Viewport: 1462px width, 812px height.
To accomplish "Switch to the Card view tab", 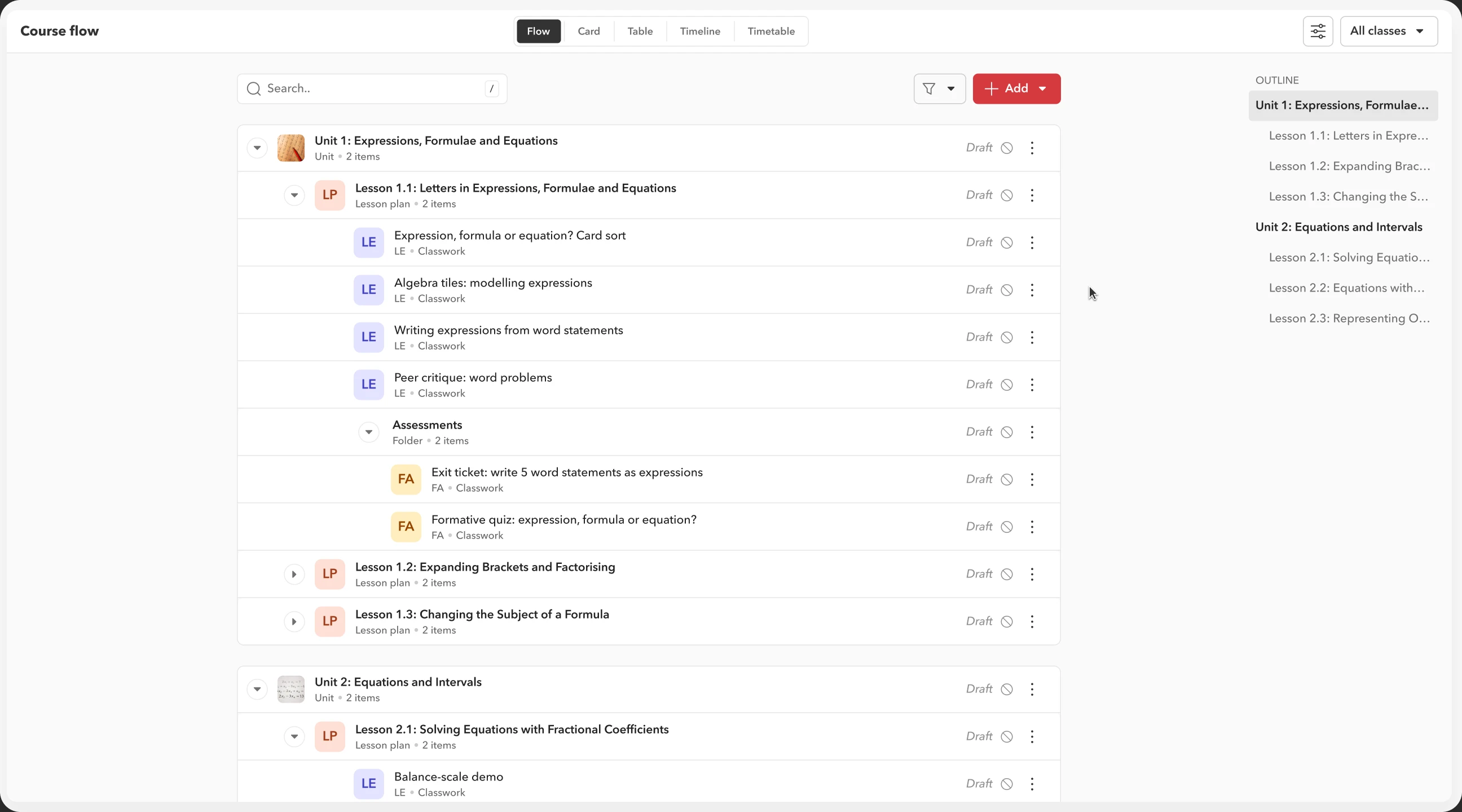I will [588, 31].
